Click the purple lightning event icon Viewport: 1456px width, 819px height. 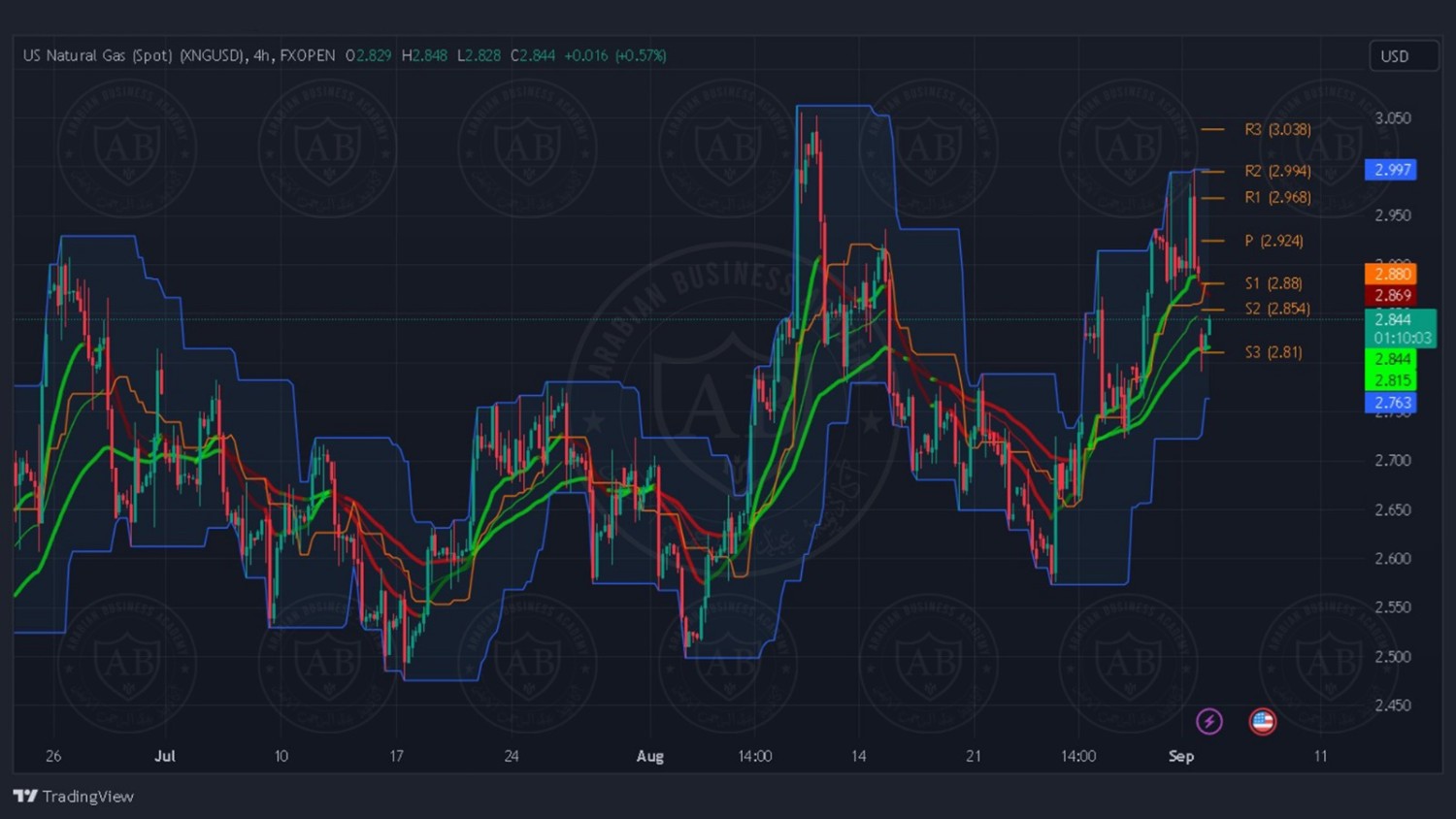pos(1208,721)
